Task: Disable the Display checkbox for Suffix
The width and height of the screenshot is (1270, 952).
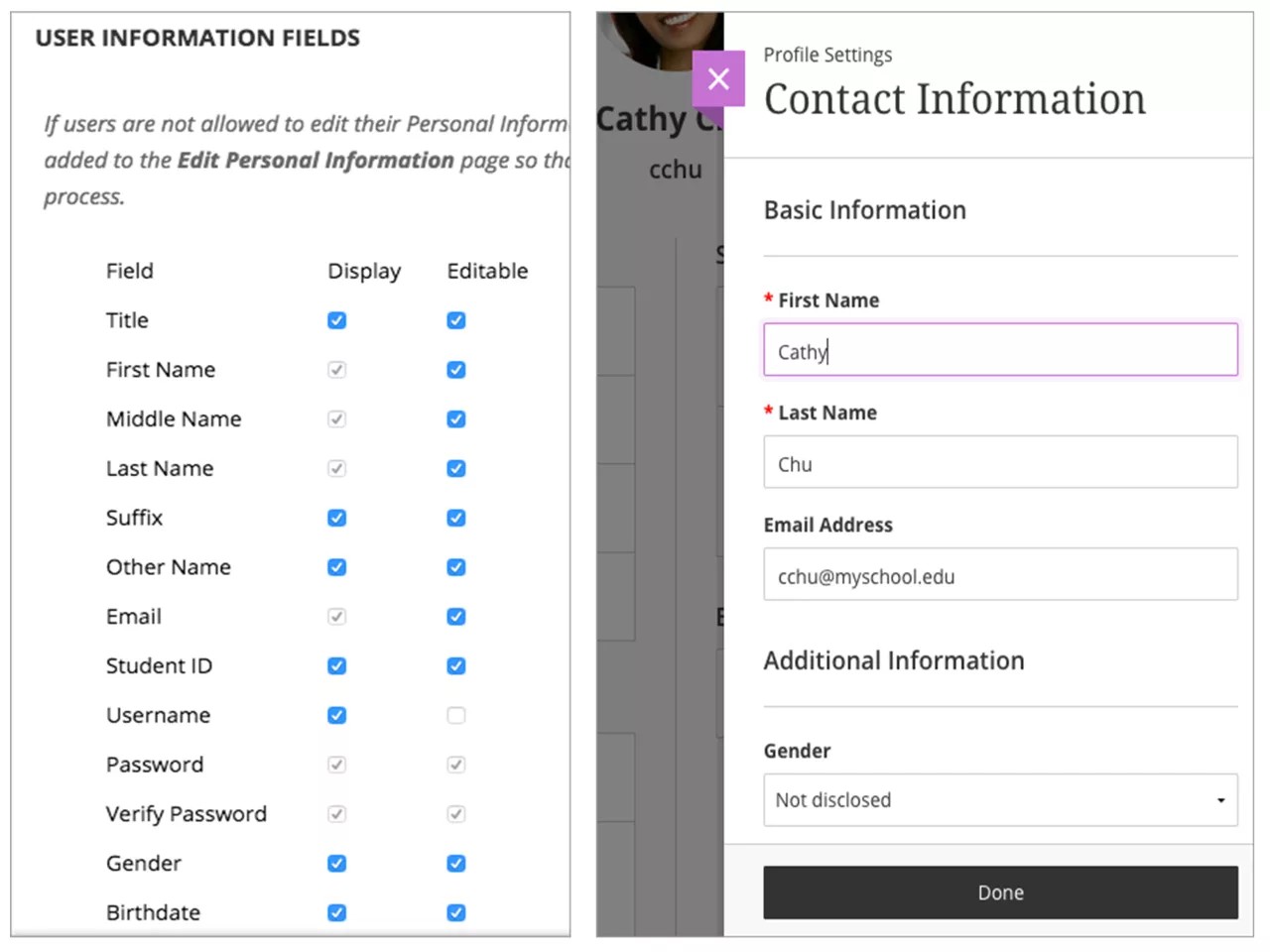Action: coord(336,518)
